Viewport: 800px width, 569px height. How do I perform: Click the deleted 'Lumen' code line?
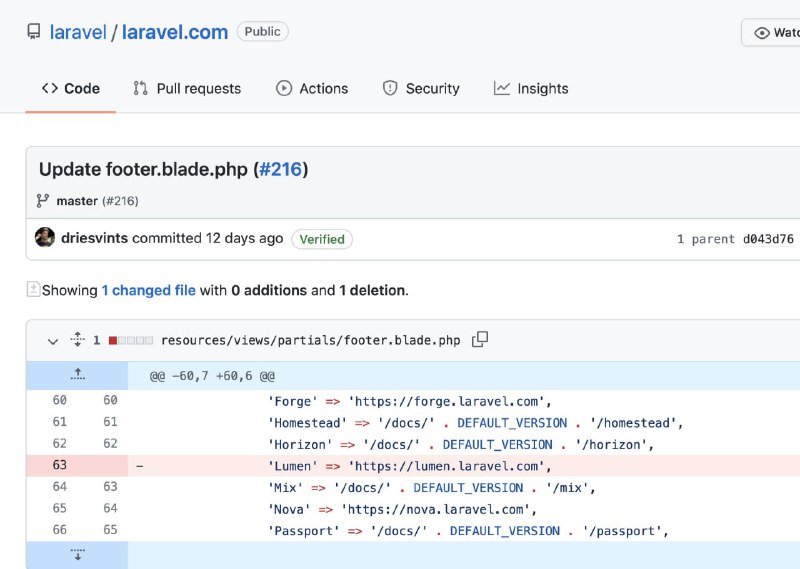[409, 466]
